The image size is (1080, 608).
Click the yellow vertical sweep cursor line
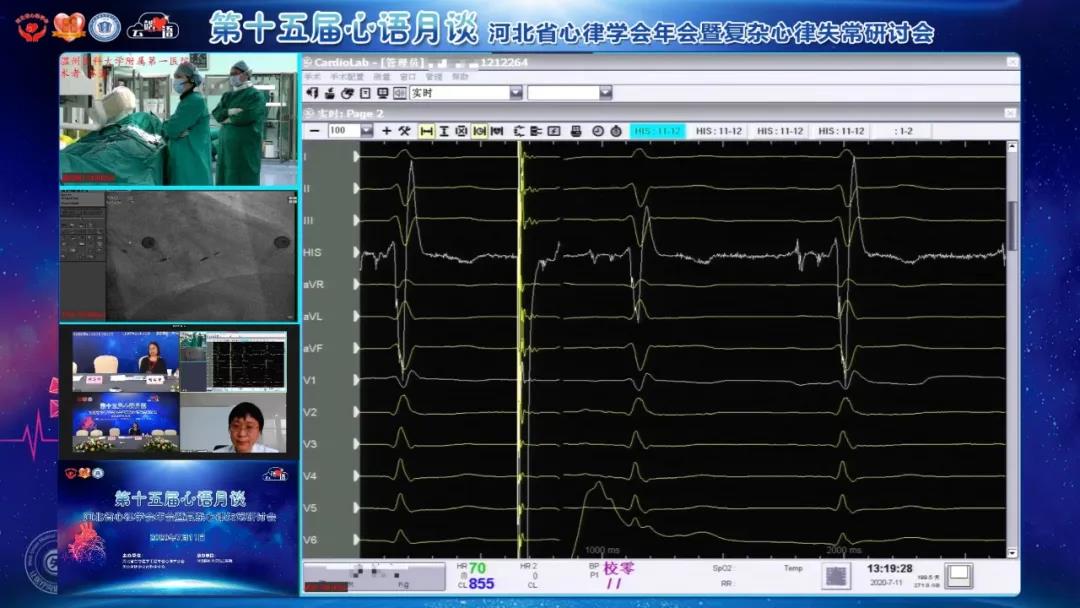(520, 349)
